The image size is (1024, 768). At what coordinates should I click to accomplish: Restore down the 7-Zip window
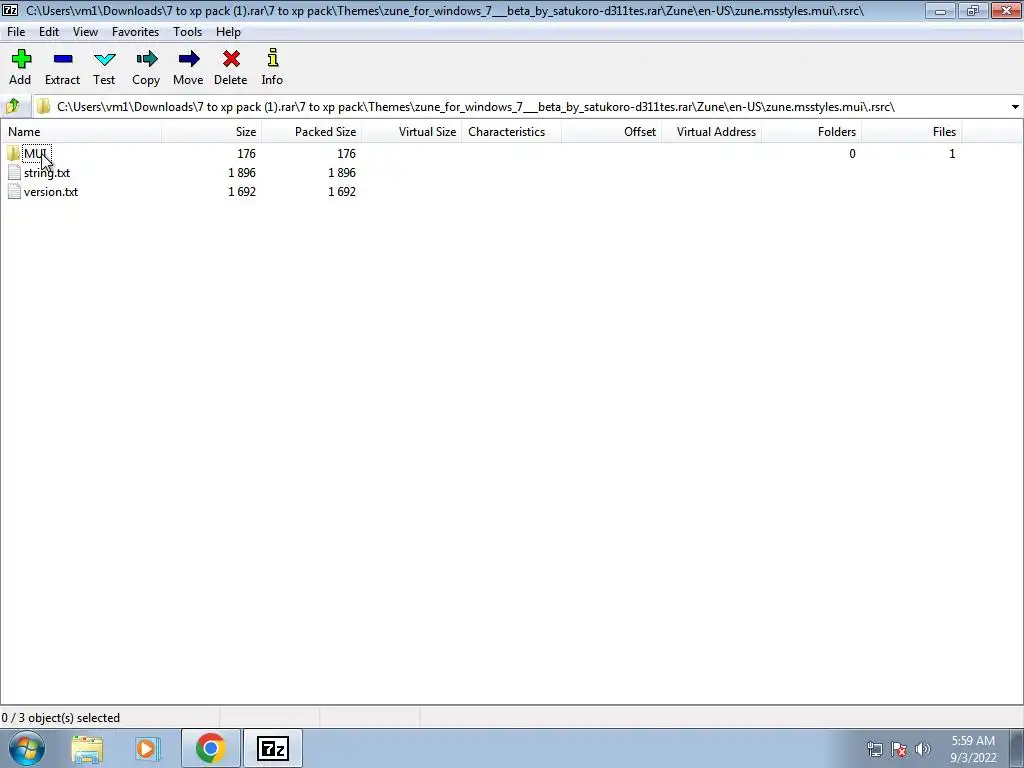click(972, 10)
